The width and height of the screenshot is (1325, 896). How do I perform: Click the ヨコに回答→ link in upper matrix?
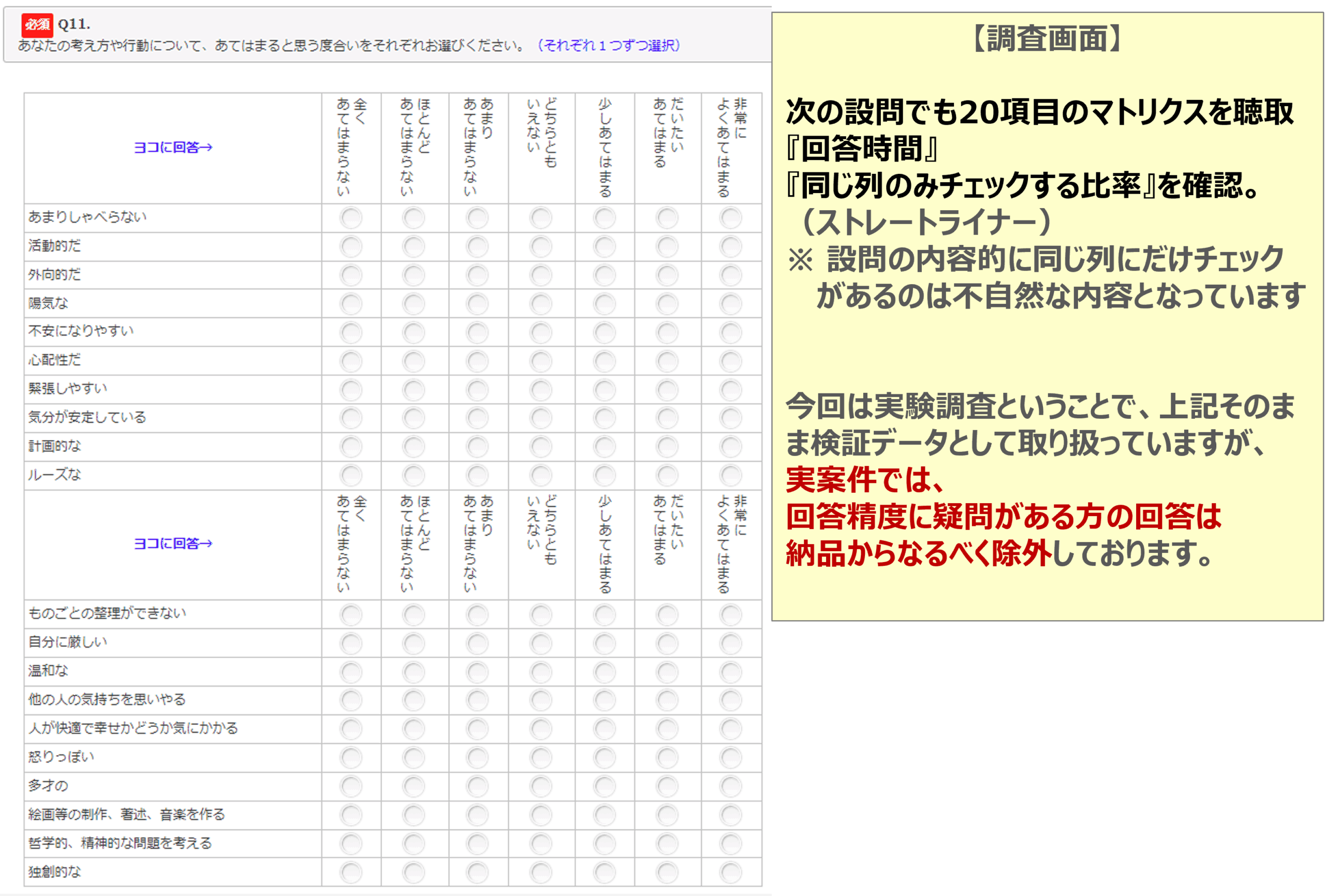[174, 147]
